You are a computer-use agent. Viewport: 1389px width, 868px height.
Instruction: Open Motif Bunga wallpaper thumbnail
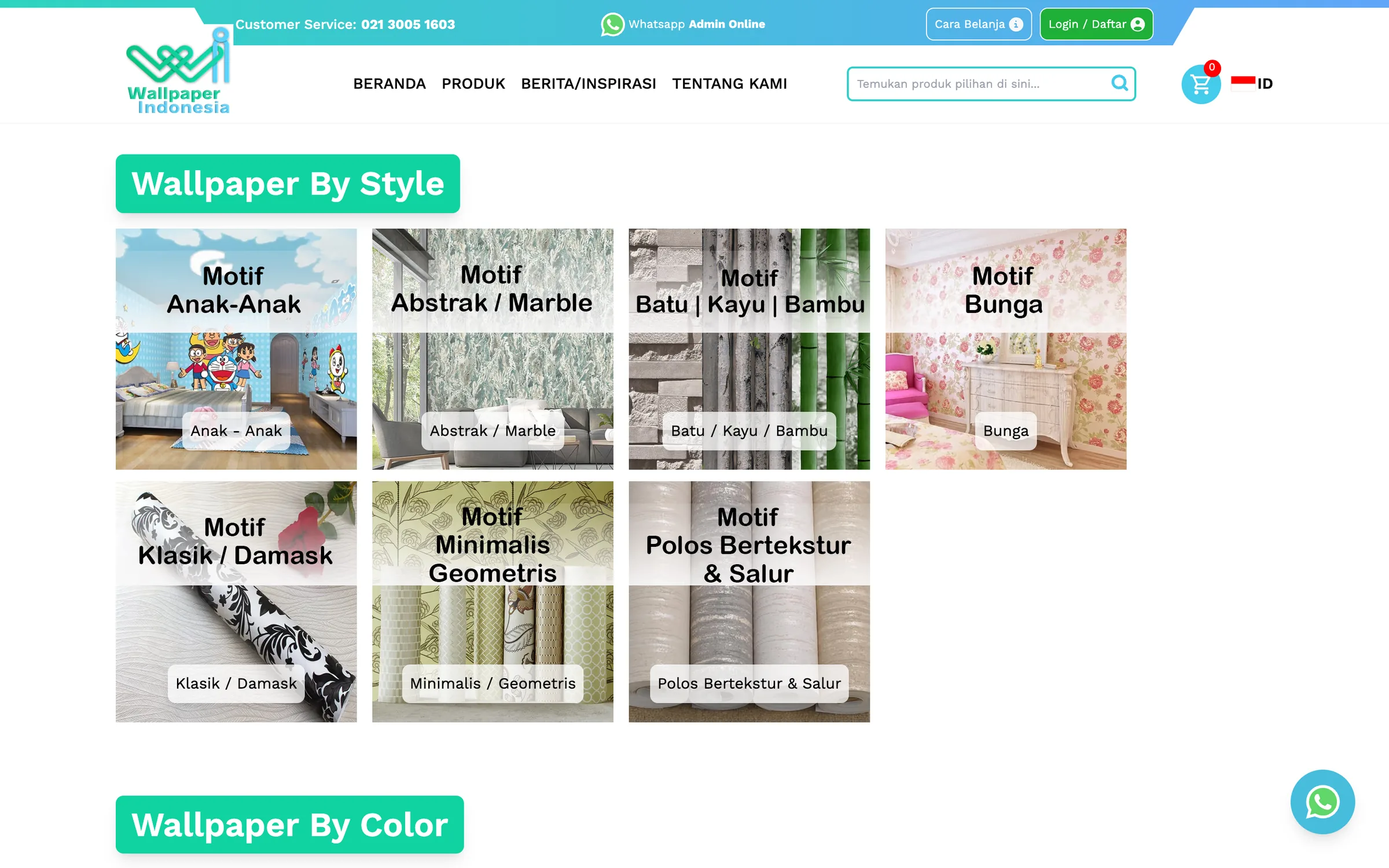click(1006, 349)
